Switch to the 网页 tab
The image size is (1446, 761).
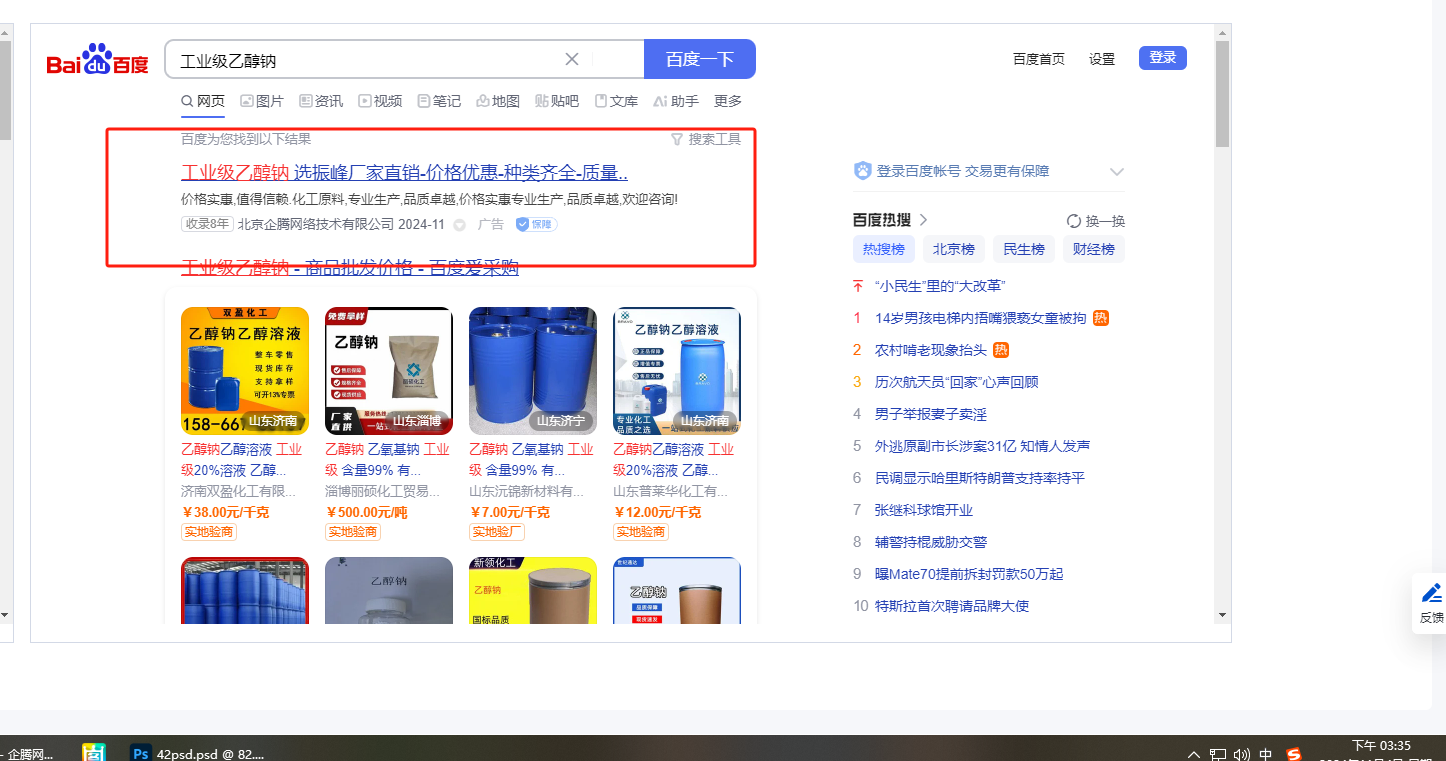click(203, 101)
